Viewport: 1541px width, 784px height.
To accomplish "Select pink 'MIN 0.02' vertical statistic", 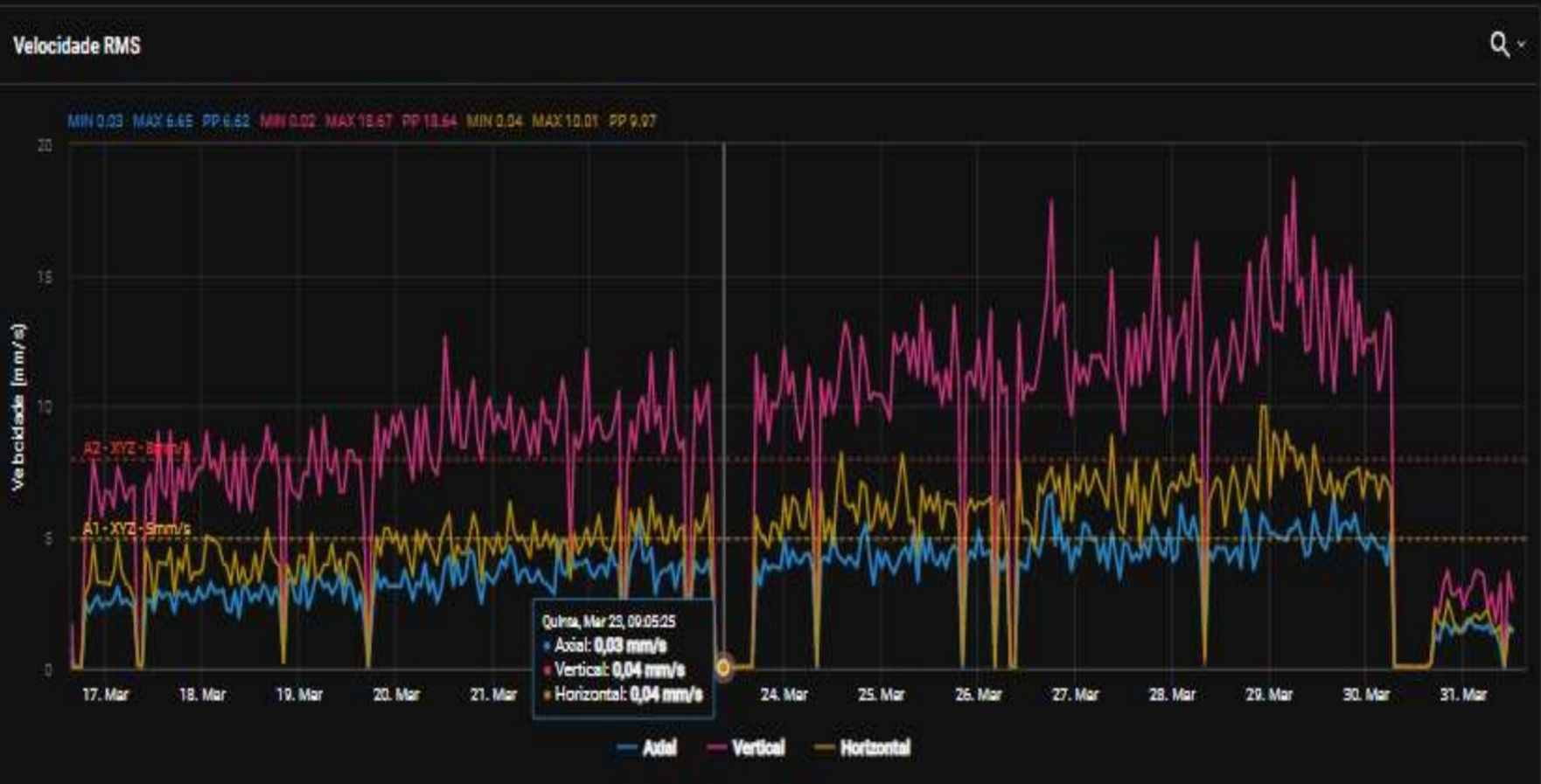I will (x=288, y=121).
